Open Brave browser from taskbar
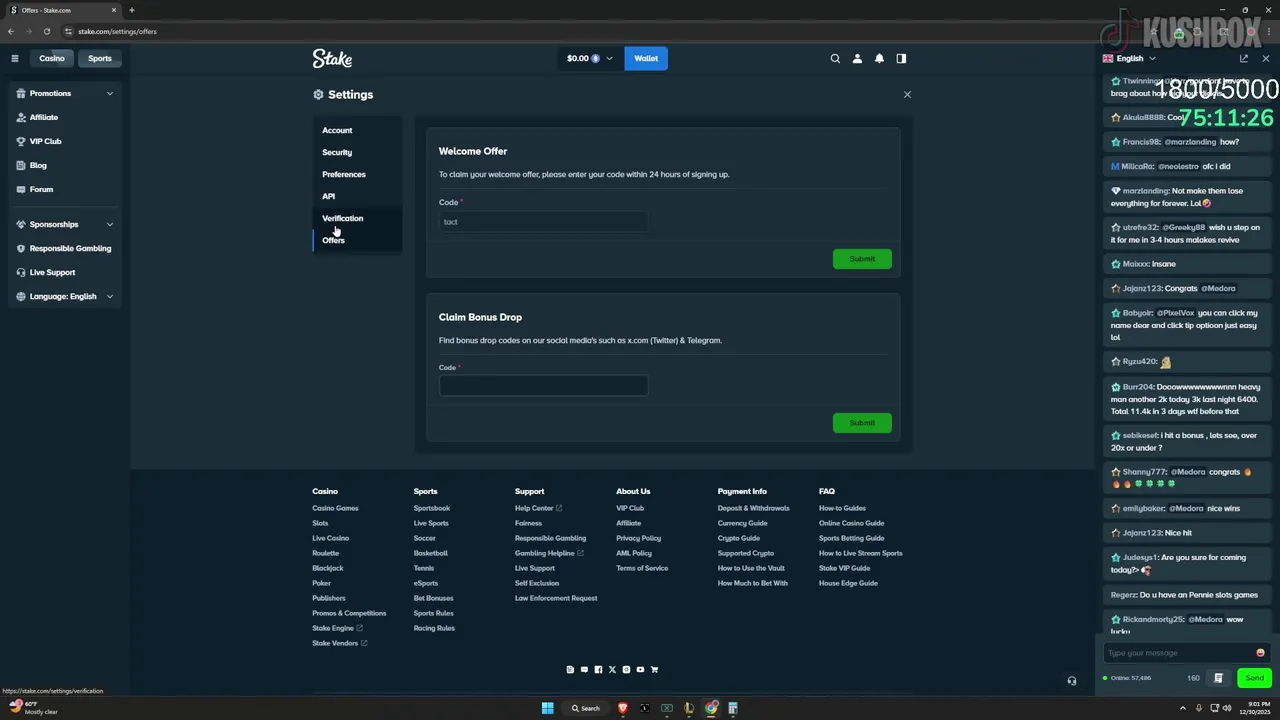 pos(622,708)
